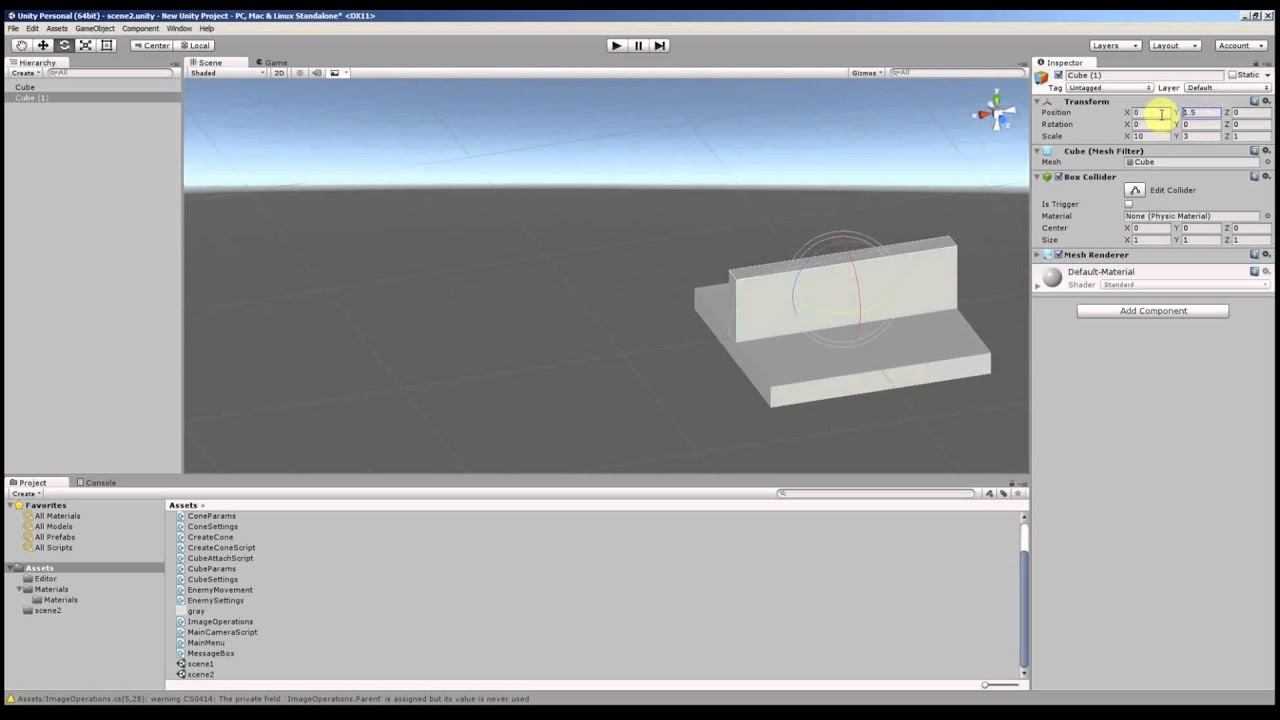This screenshot has width=1280, height=720.
Task: Pause the game preview
Action: coord(638,45)
